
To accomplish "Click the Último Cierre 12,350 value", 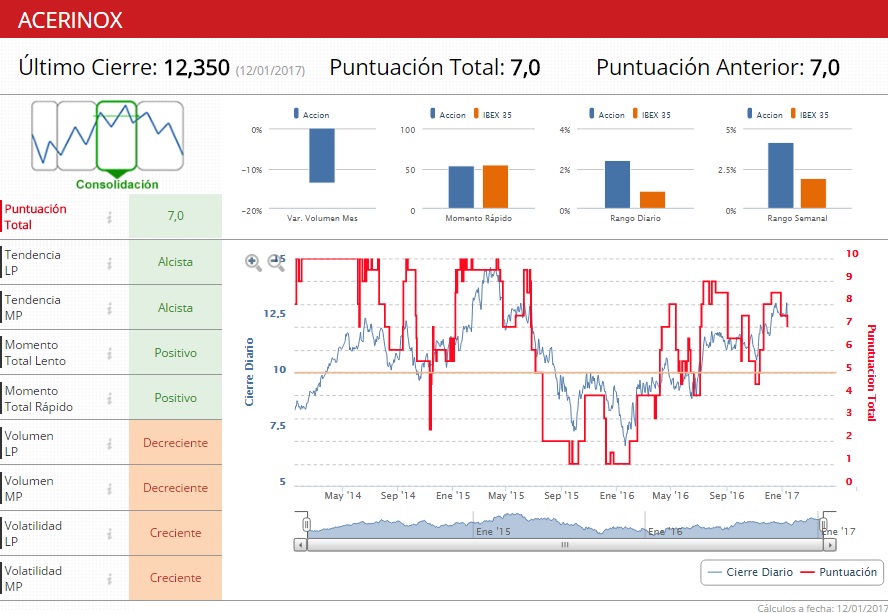I will (197, 67).
